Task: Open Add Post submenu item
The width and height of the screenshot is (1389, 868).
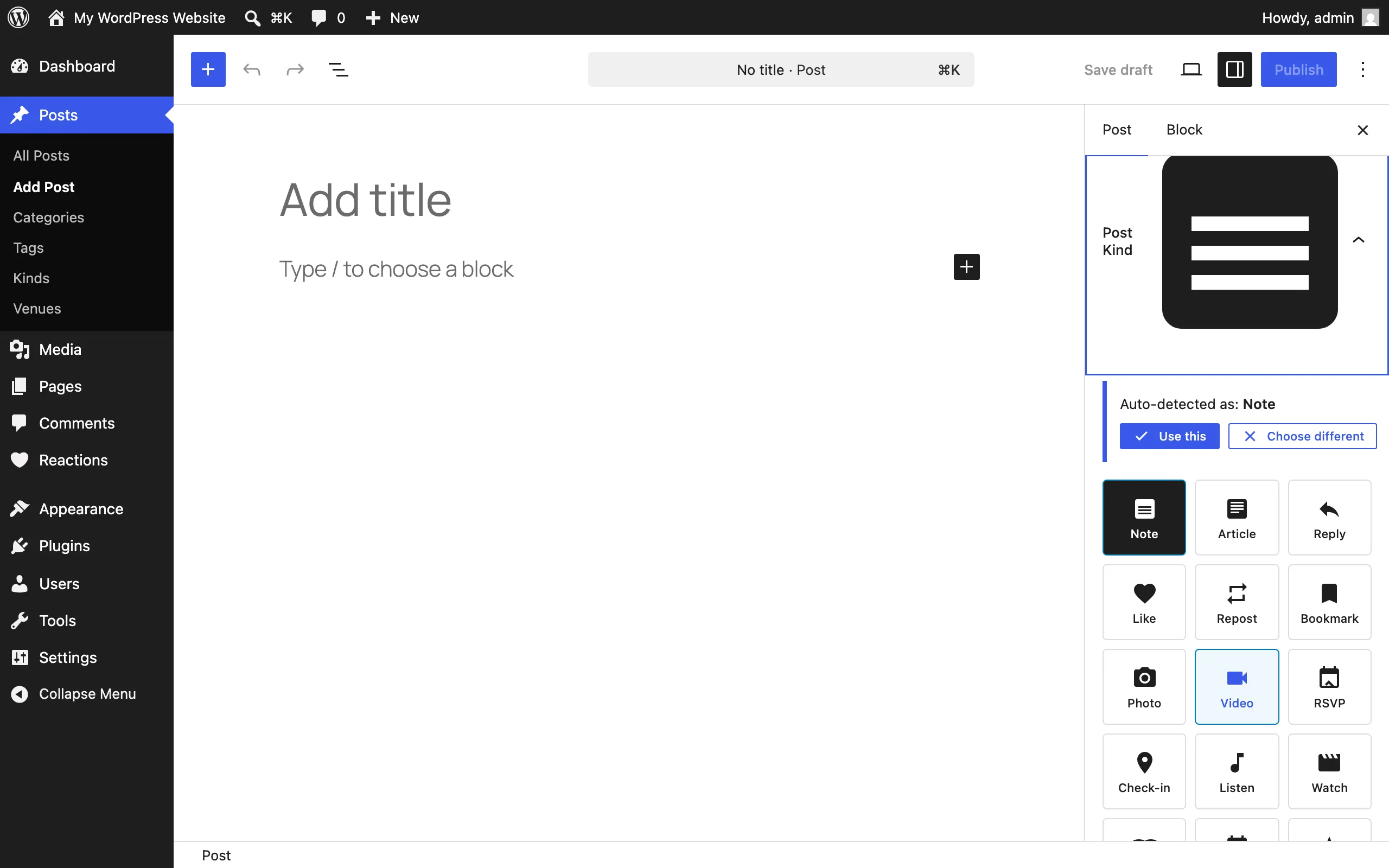Action: coord(43,187)
